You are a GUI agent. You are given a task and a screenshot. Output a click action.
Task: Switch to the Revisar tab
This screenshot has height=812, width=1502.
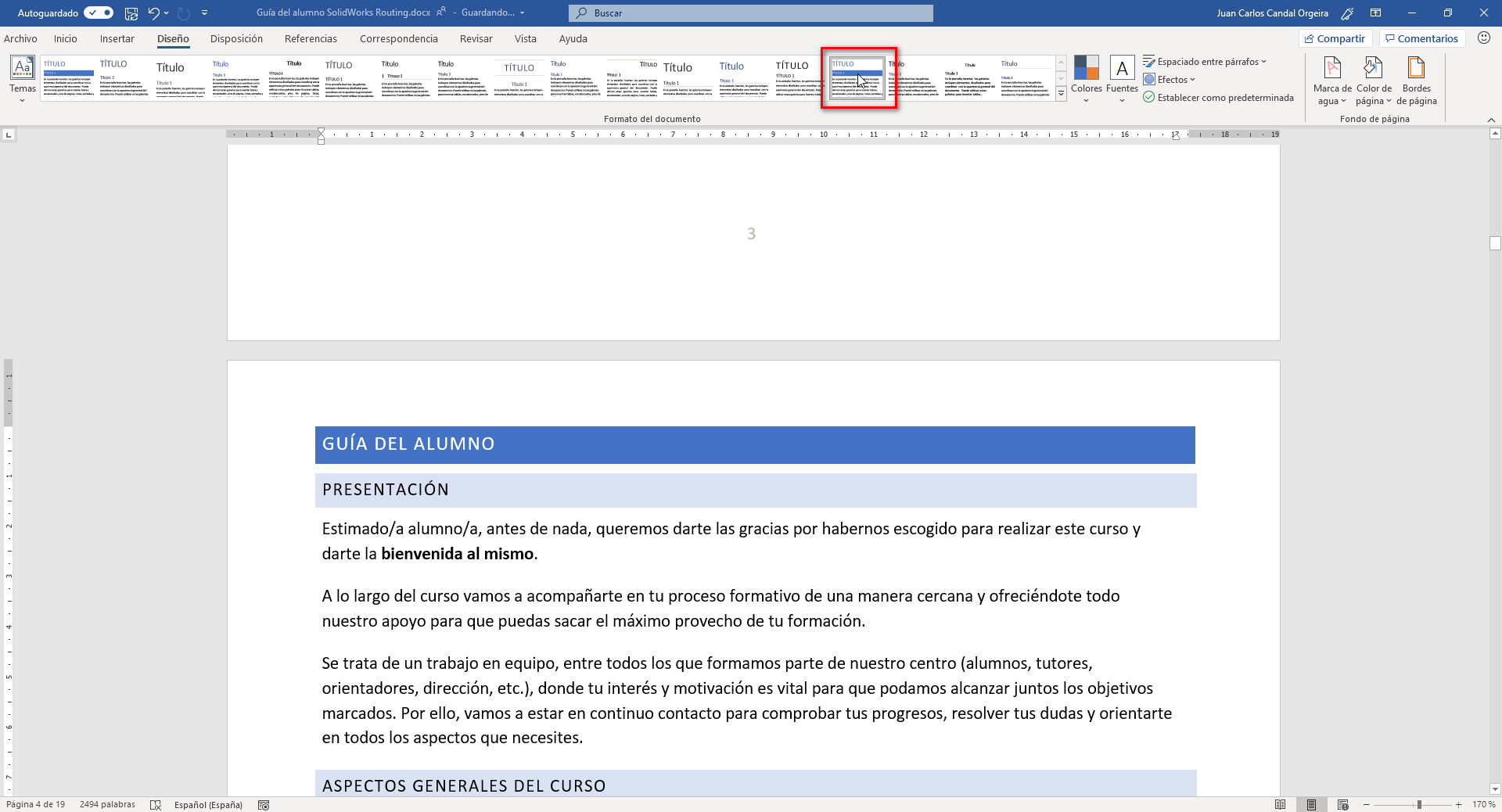[x=476, y=38]
